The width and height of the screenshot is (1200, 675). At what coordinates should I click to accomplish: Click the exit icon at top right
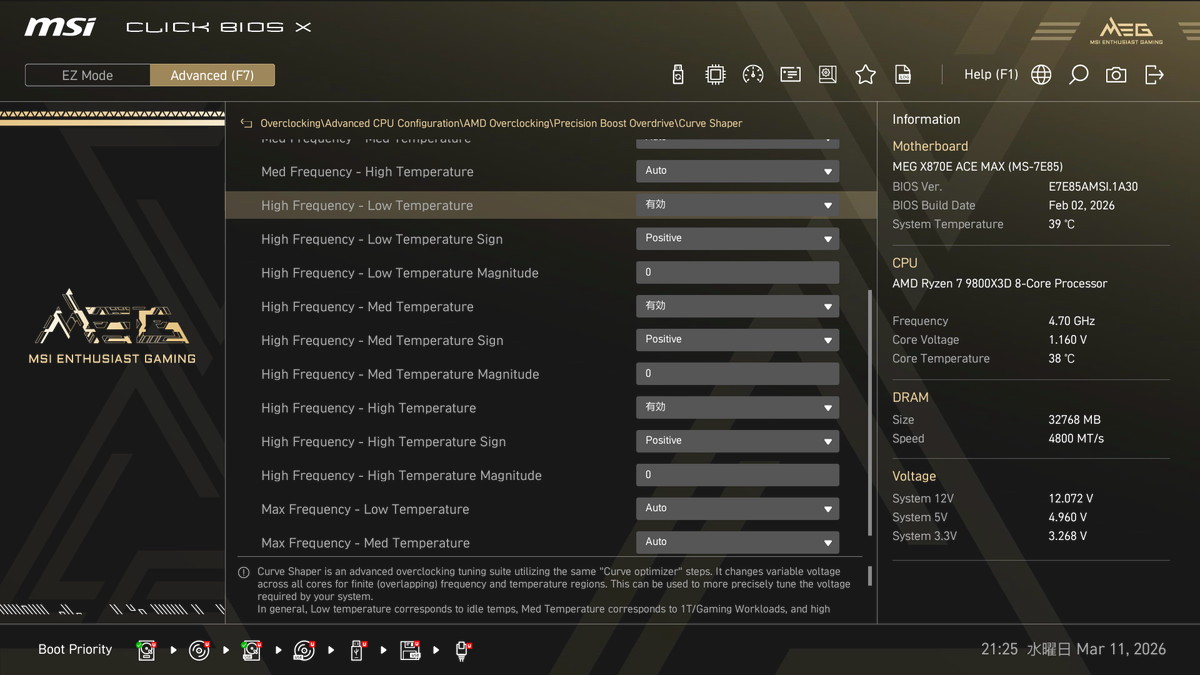tap(1154, 75)
